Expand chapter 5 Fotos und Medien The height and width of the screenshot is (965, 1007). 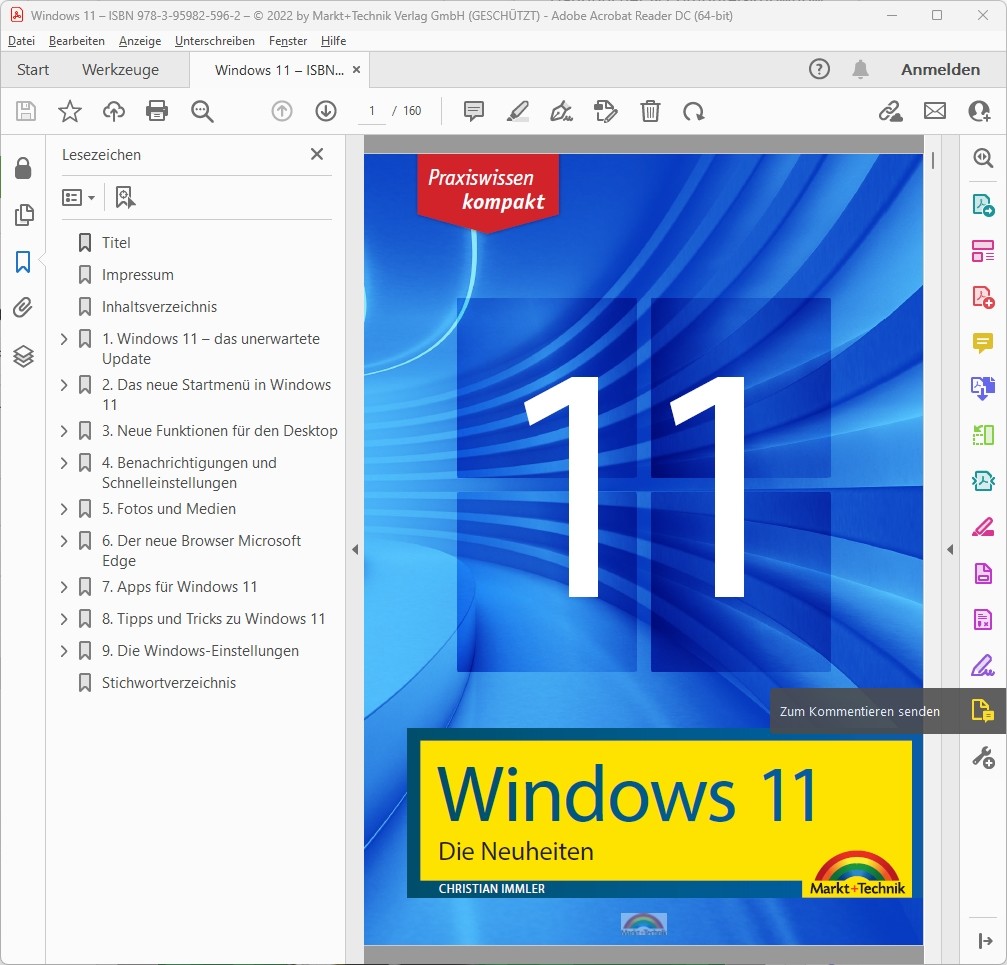click(x=64, y=509)
